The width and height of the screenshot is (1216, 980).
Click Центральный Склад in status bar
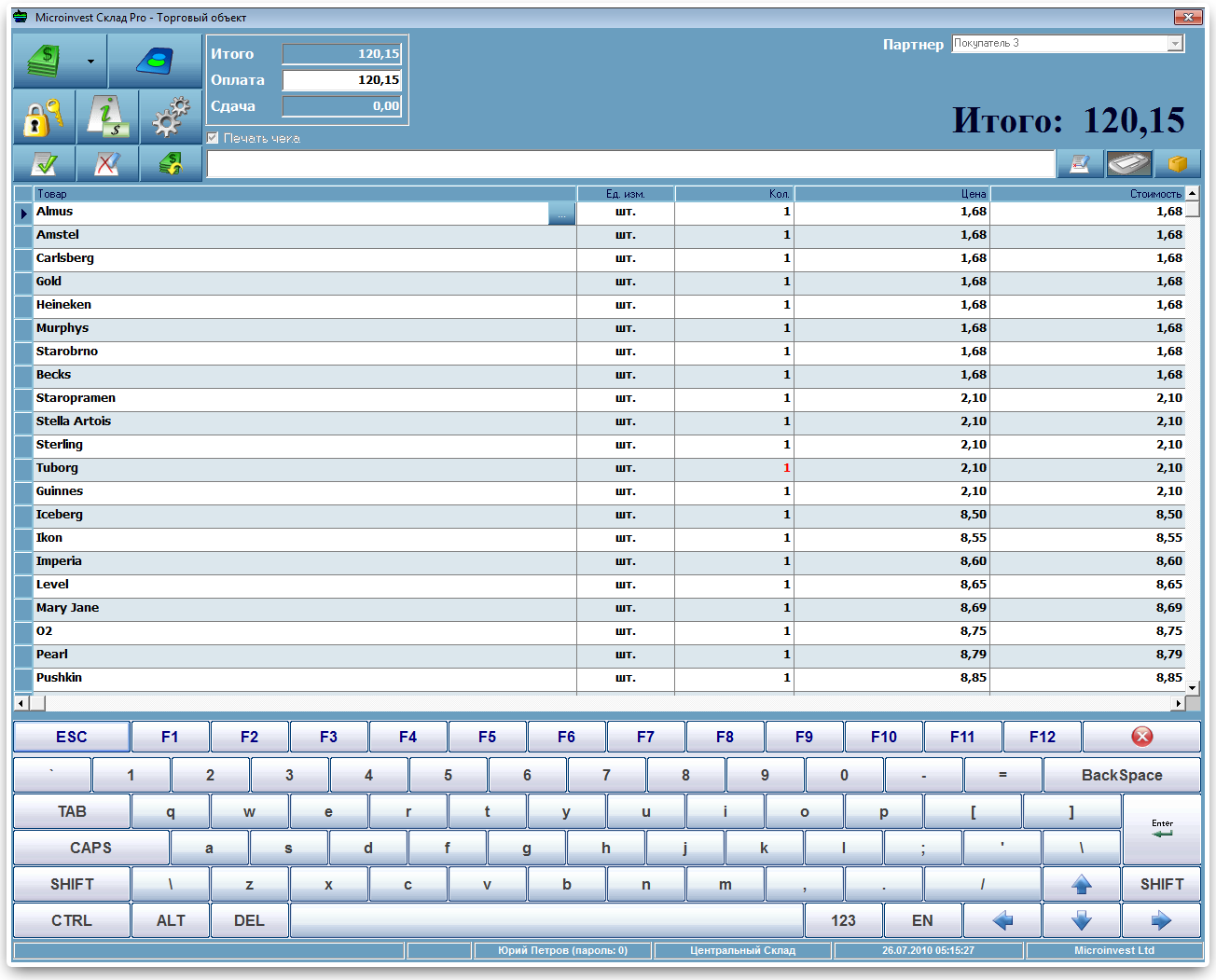click(742, 951)
